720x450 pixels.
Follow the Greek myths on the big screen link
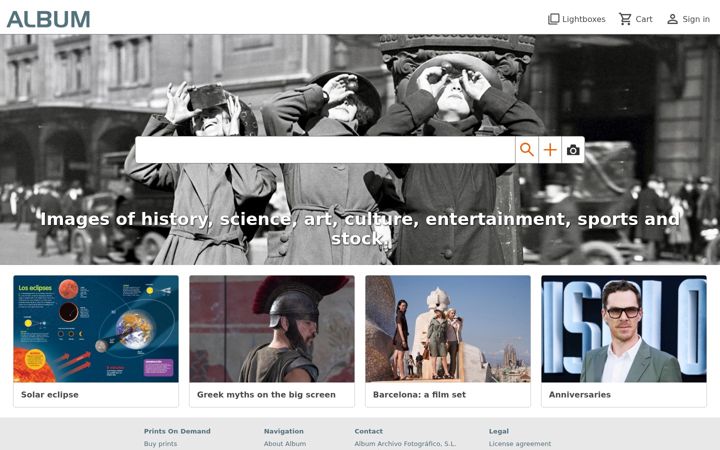click(266, 394)
